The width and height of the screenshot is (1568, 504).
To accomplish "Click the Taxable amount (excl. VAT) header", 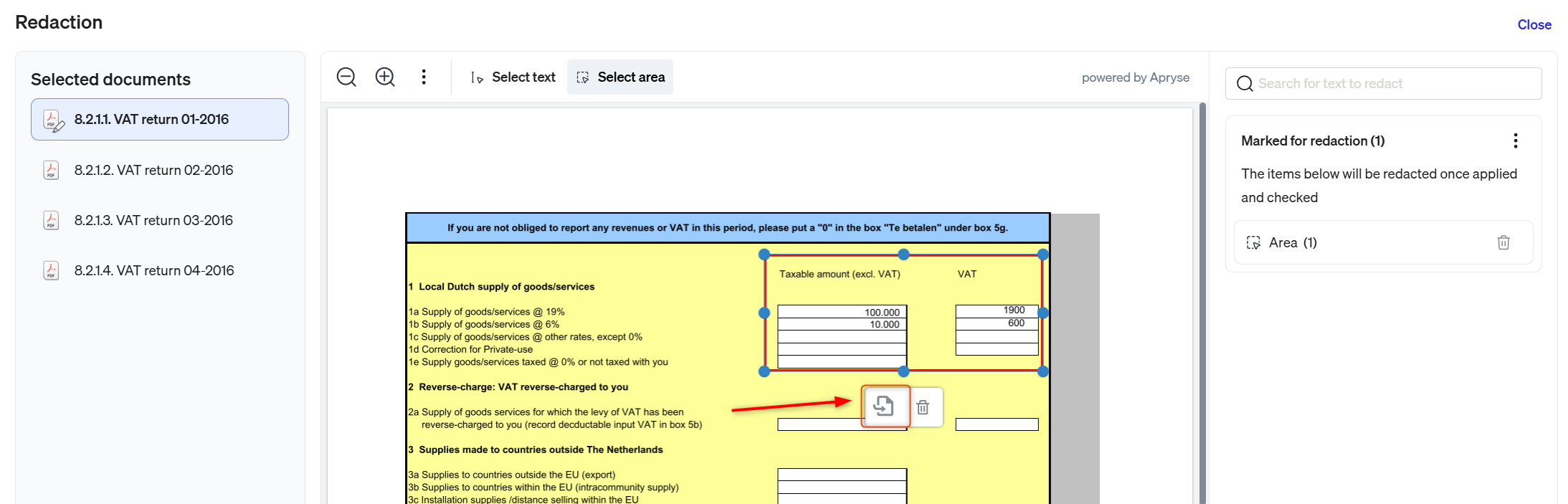I will [840, 274].
